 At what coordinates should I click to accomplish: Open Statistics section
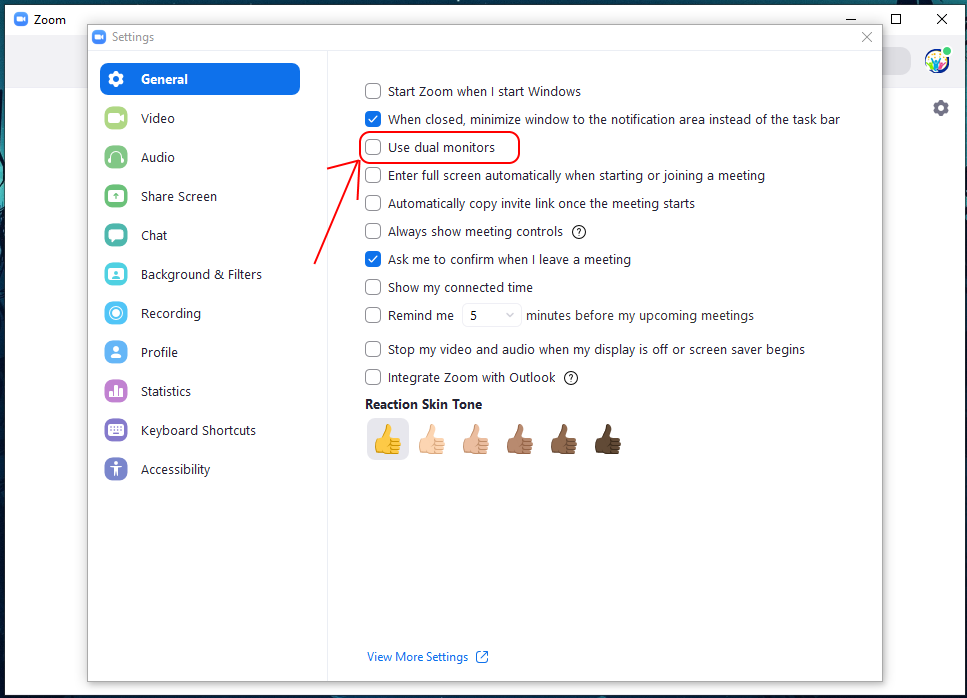(200, 391)
